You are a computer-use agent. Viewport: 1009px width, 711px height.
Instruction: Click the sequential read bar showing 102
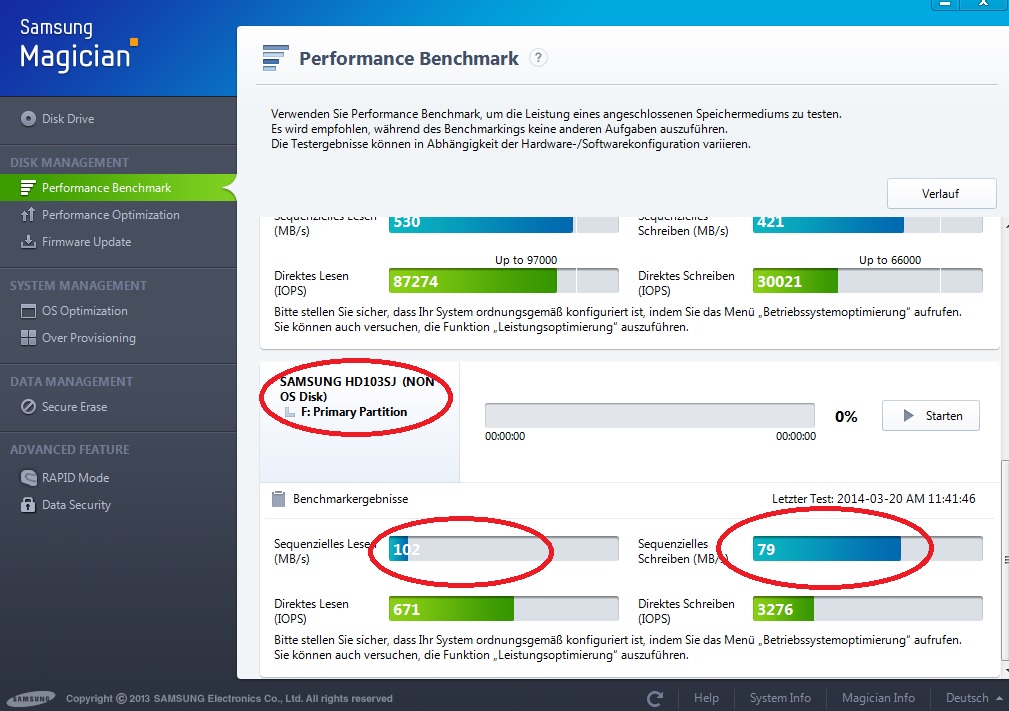click(504, 549)
